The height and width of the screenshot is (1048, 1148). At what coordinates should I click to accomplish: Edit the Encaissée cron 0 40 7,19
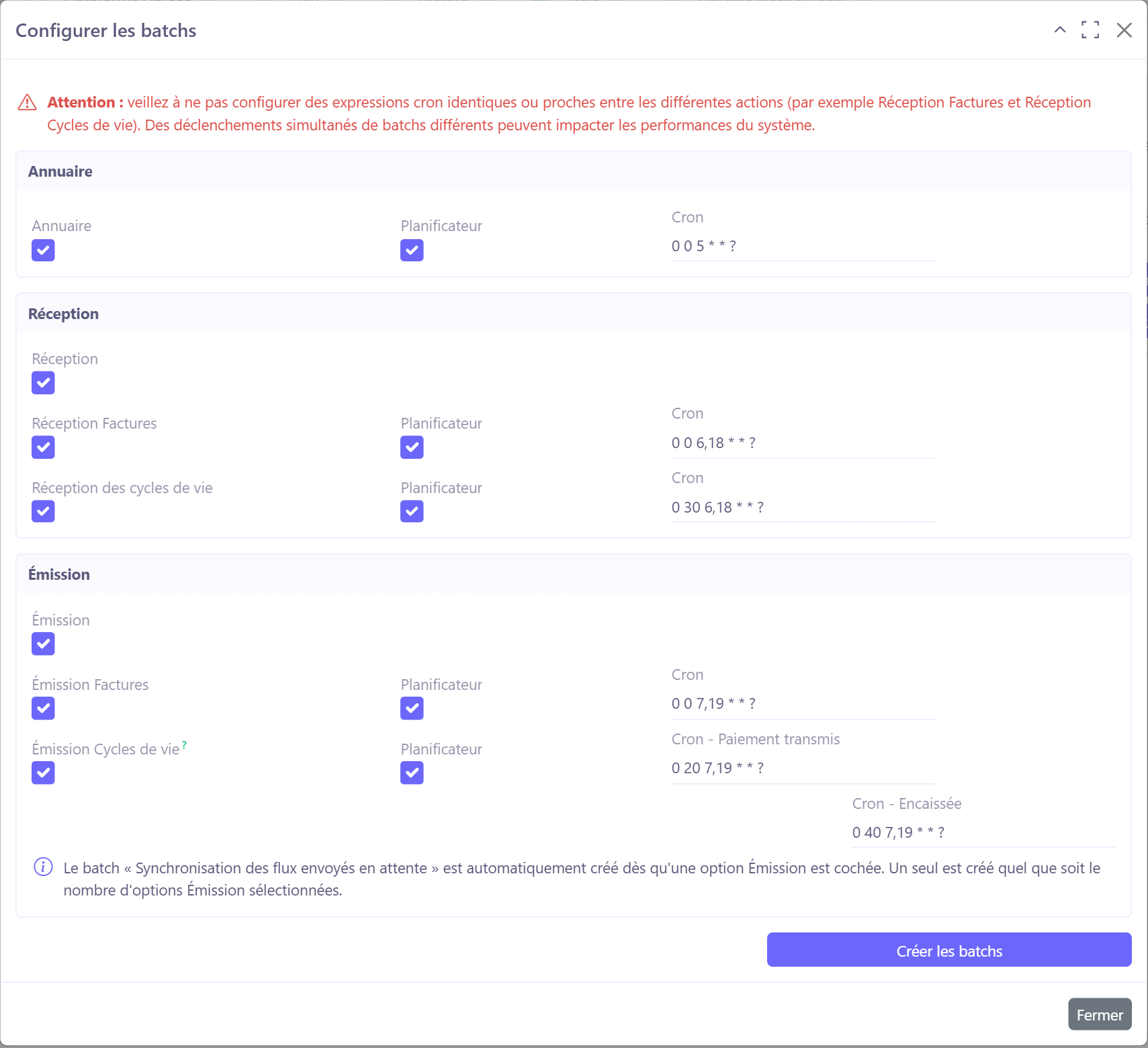tap(983, 832)
